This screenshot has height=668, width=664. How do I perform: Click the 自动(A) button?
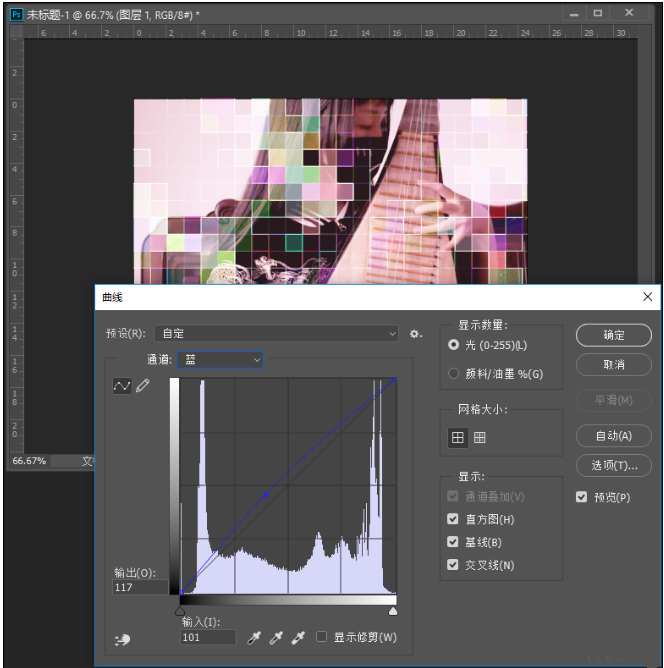pos(614,436)
